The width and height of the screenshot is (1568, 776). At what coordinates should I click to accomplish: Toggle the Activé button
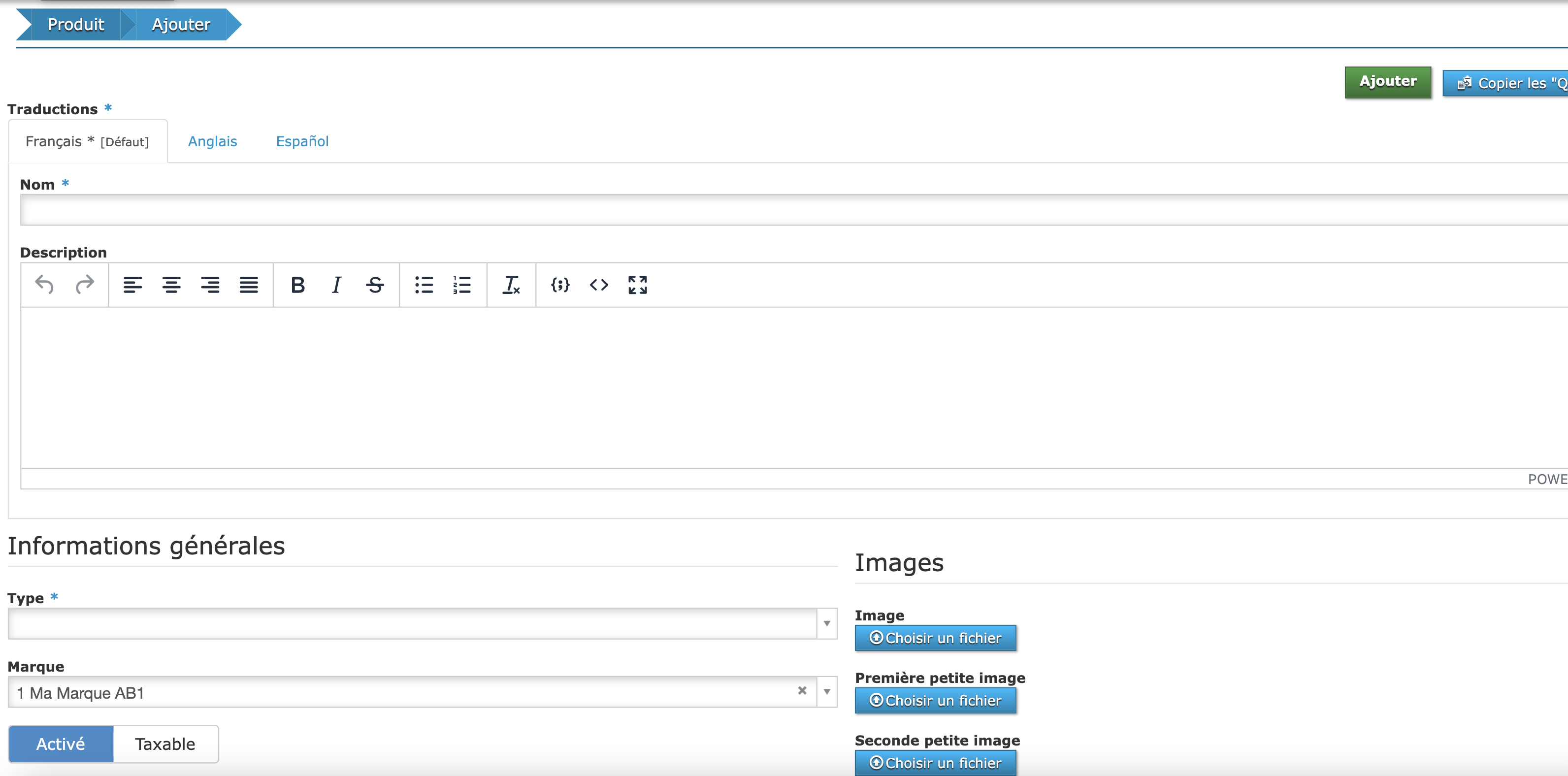61,744
